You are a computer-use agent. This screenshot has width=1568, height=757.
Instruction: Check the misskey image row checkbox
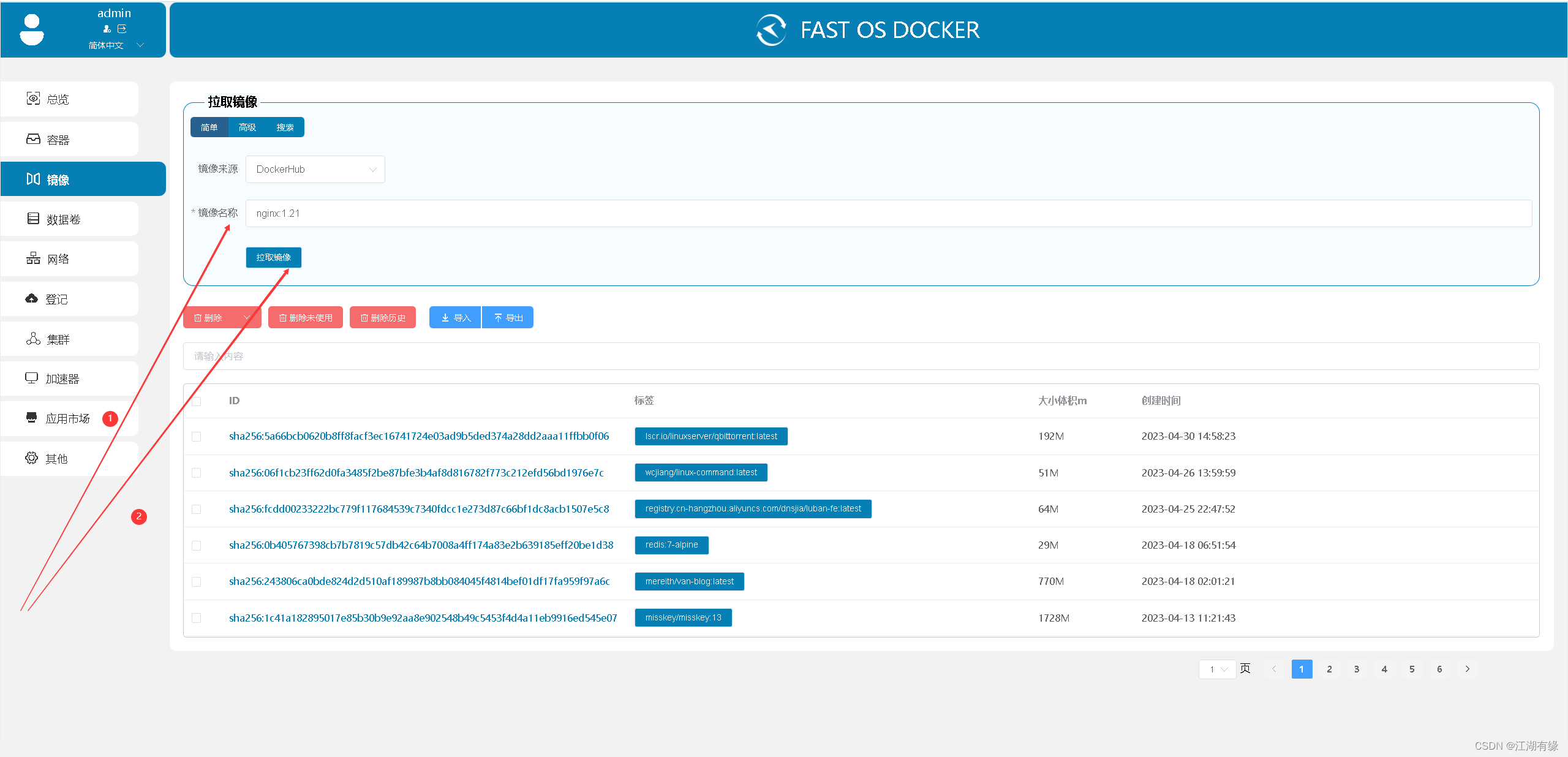click(196, 618)
